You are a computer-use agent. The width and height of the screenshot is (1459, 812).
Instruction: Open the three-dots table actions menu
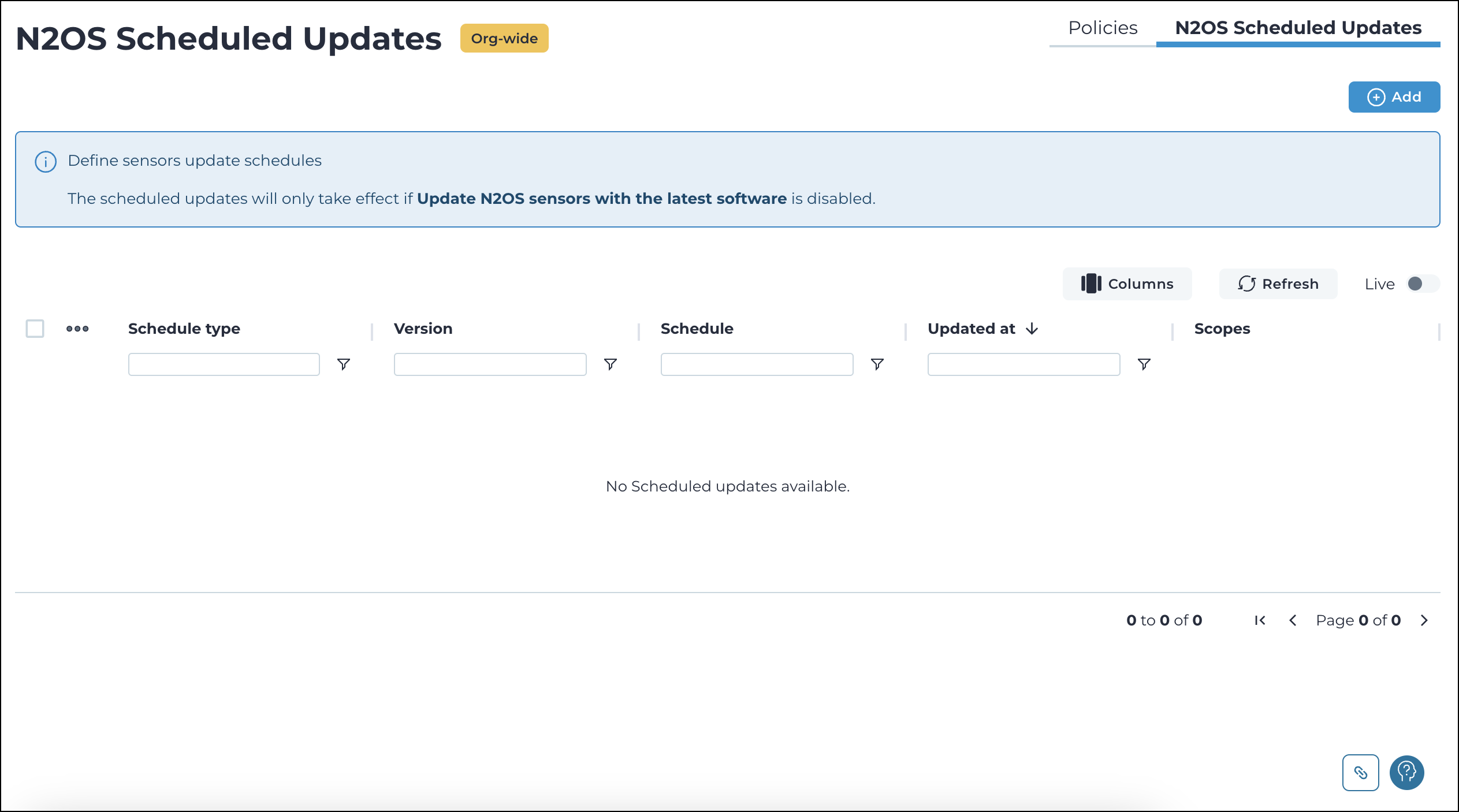pos(77,329)
